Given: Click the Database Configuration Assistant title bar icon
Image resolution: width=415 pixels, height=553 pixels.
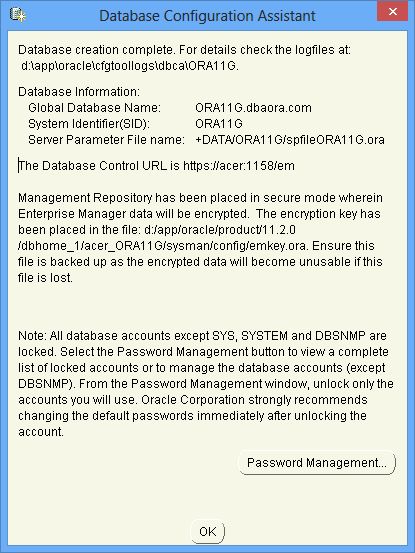Looking at the screenshot, I should point(17,15).
